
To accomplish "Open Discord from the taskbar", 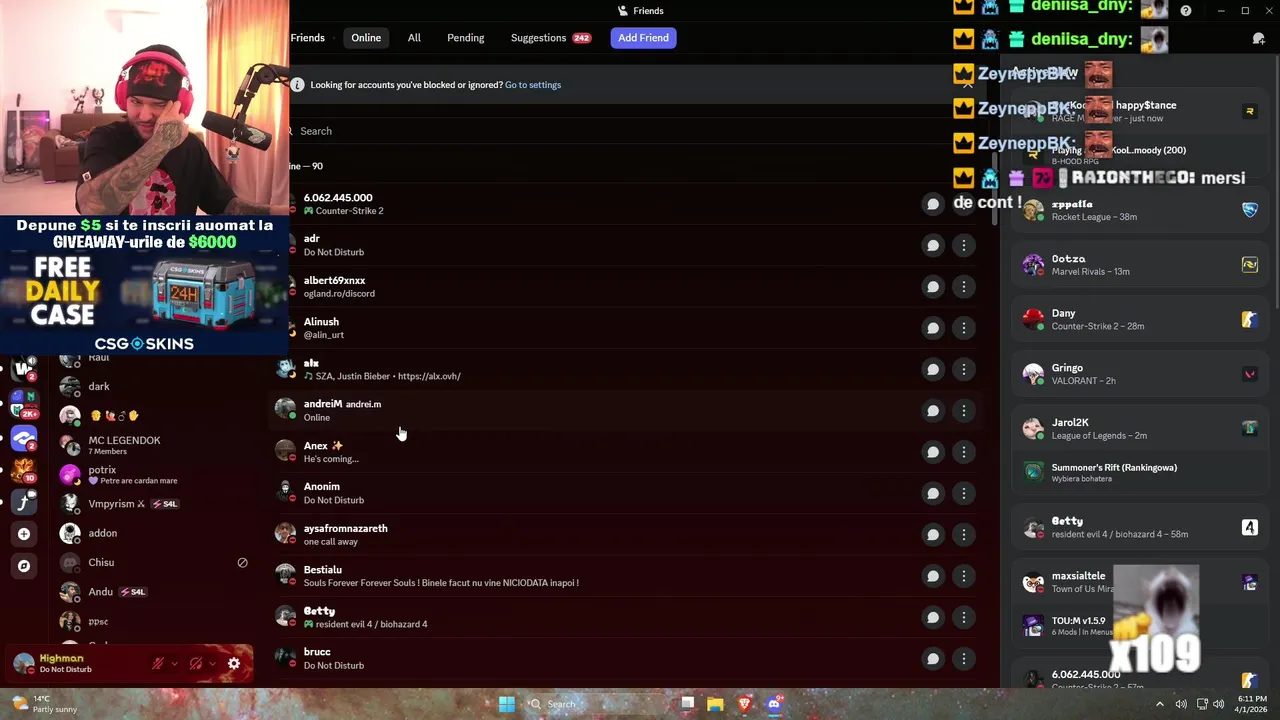I will (x=773, y=704).
